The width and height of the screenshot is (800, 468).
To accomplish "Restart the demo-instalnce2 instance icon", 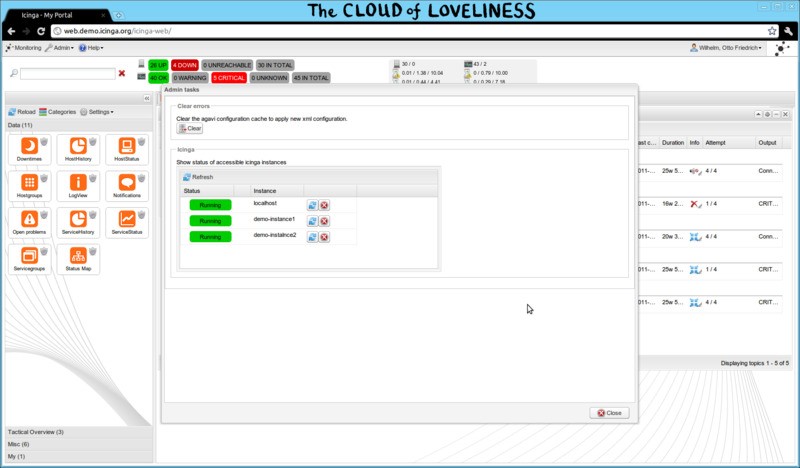I will tap(312, 237).
